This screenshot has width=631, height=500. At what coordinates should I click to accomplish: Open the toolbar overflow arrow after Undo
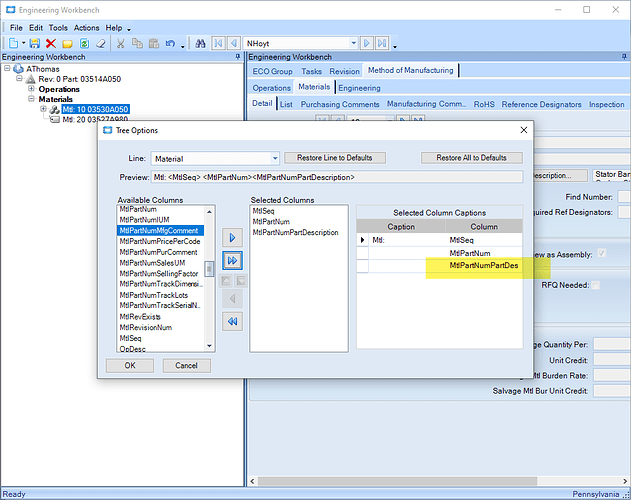click(182, 46)
